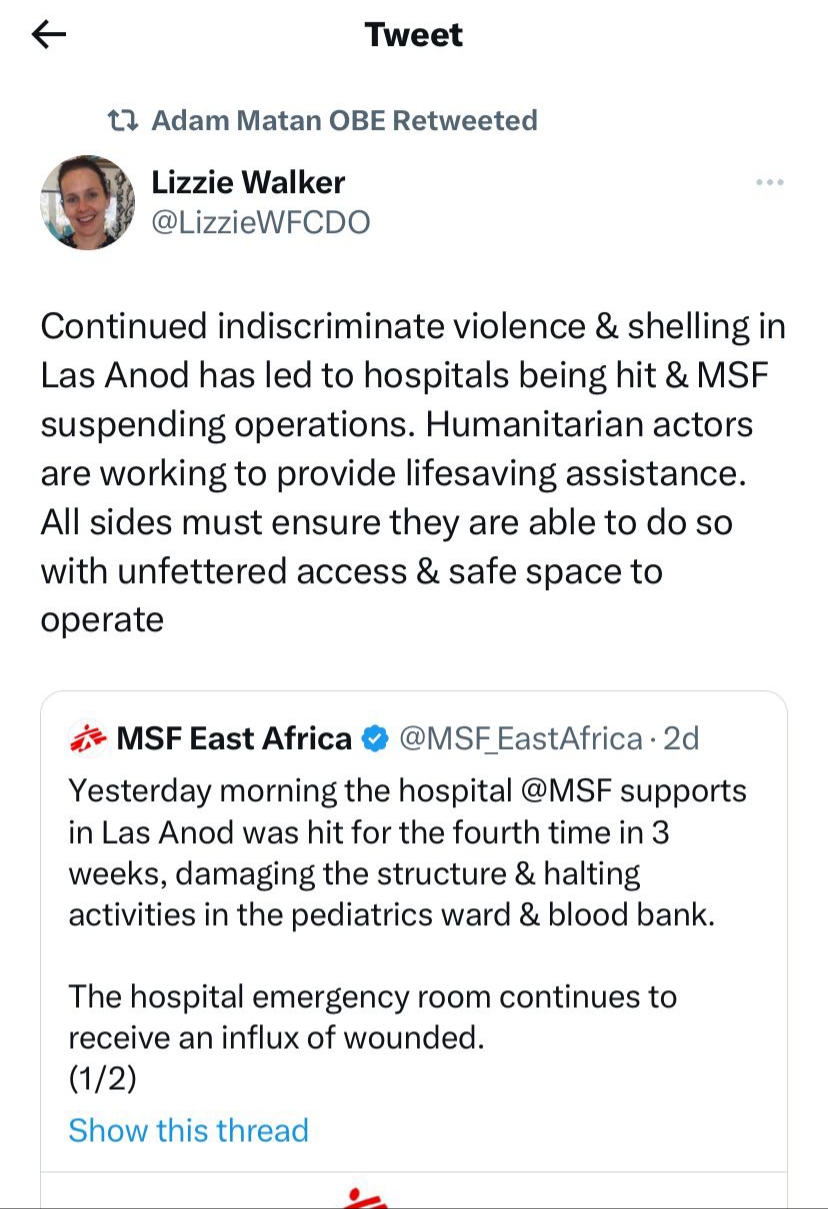The width and height of the screenshot is (828, 1209).
Task: Click the MSF East Africa account name
Action: pyautogui.click(x=234, y=739)
